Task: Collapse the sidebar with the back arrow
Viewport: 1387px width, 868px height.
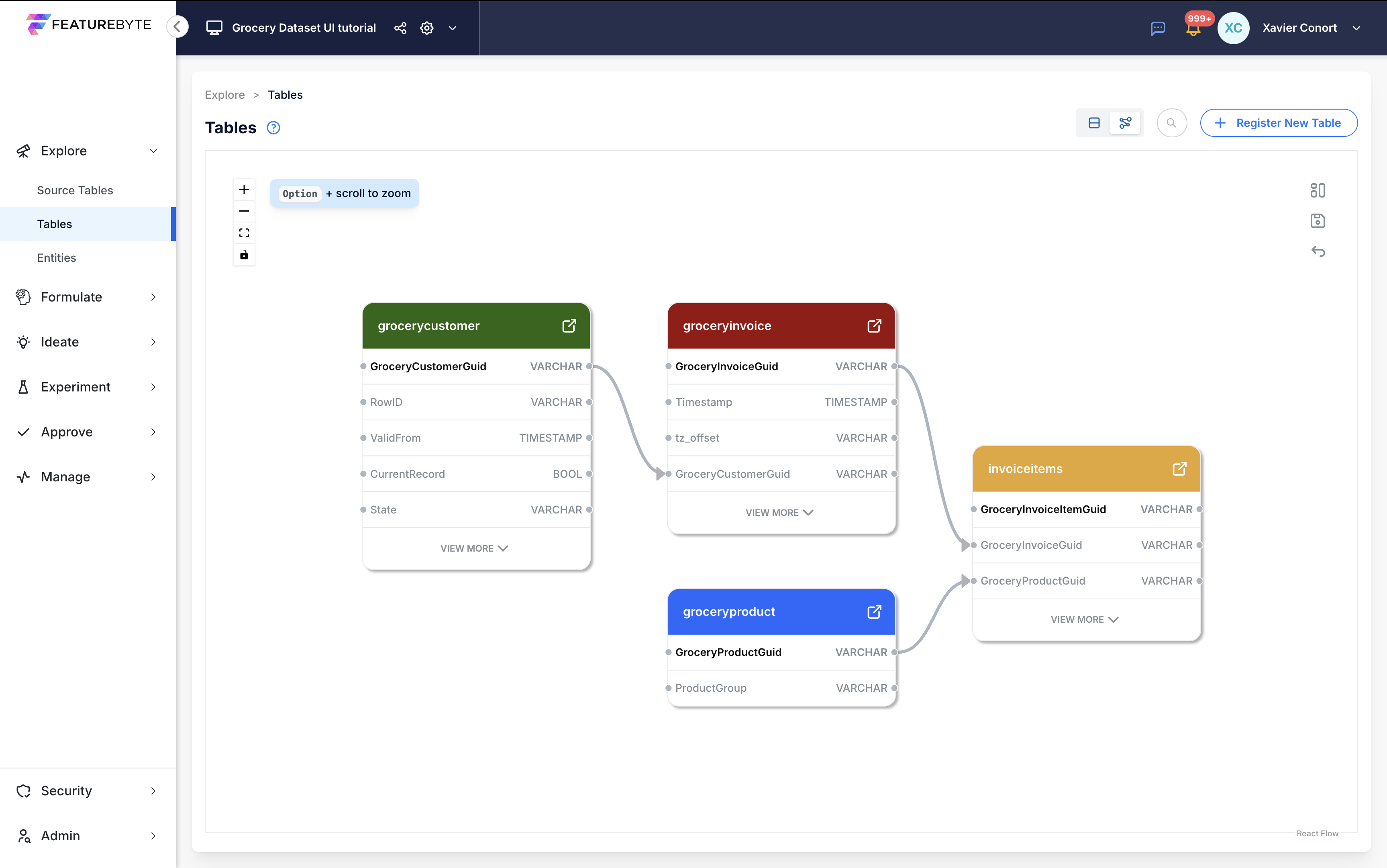Action: [x=177, y=26]
